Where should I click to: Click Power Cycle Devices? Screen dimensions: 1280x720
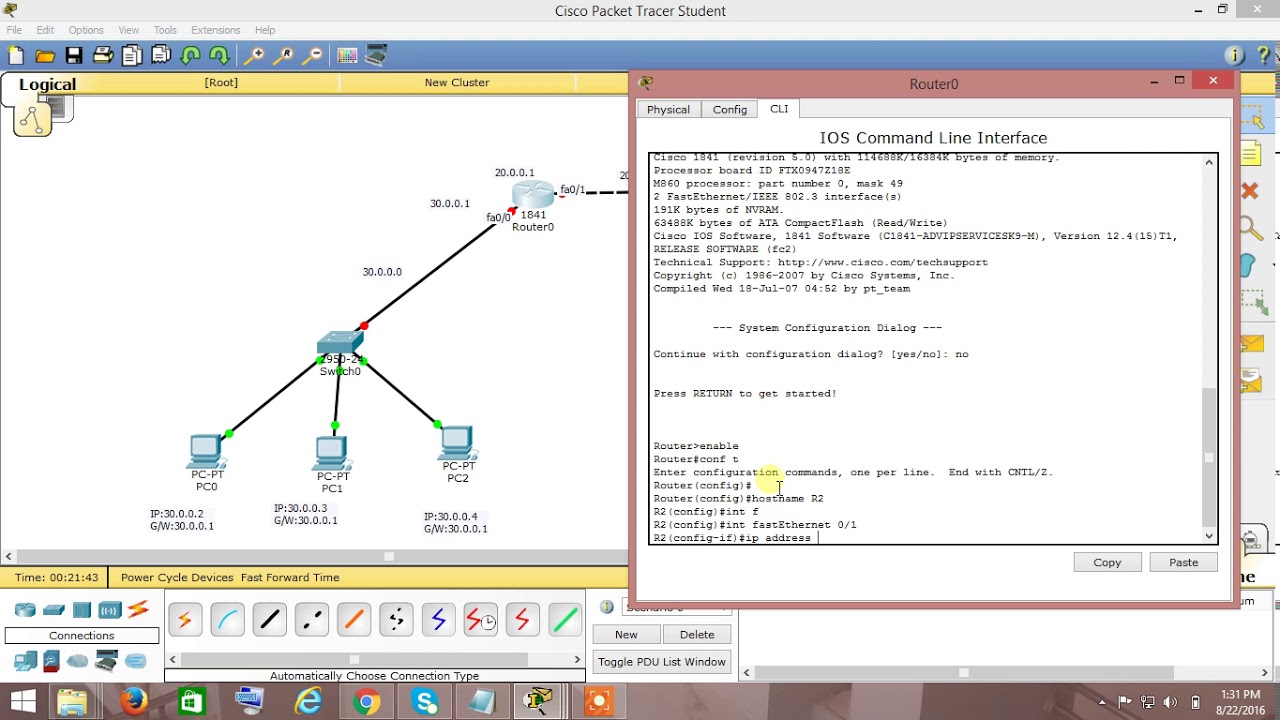pyautogui.click(x=178, y=577)
